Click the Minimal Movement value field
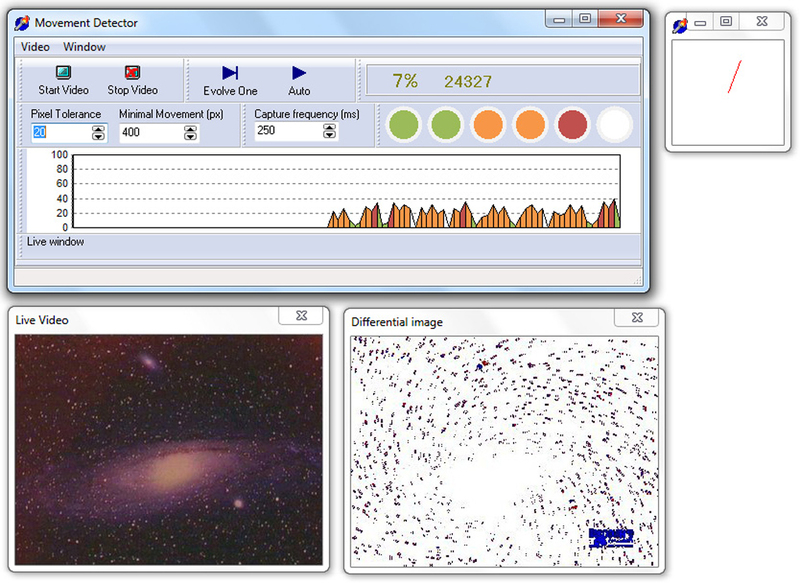Image resolution: width=800 pixels, height=583 pixels. click(x=152, y=133)
